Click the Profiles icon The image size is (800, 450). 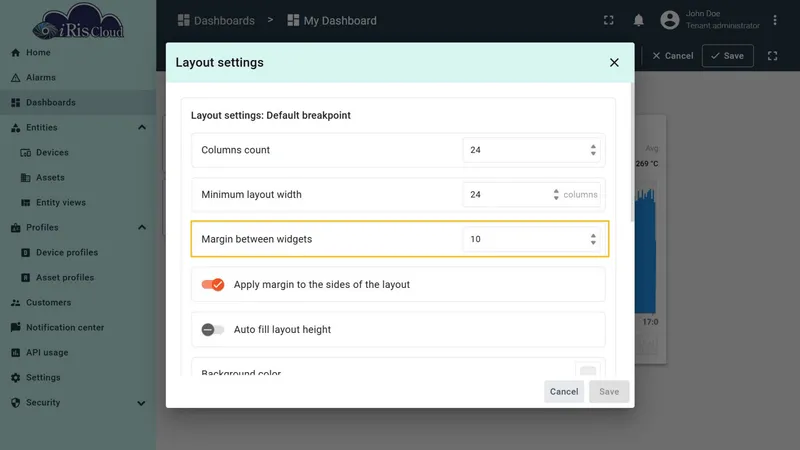tap(16, 228)
